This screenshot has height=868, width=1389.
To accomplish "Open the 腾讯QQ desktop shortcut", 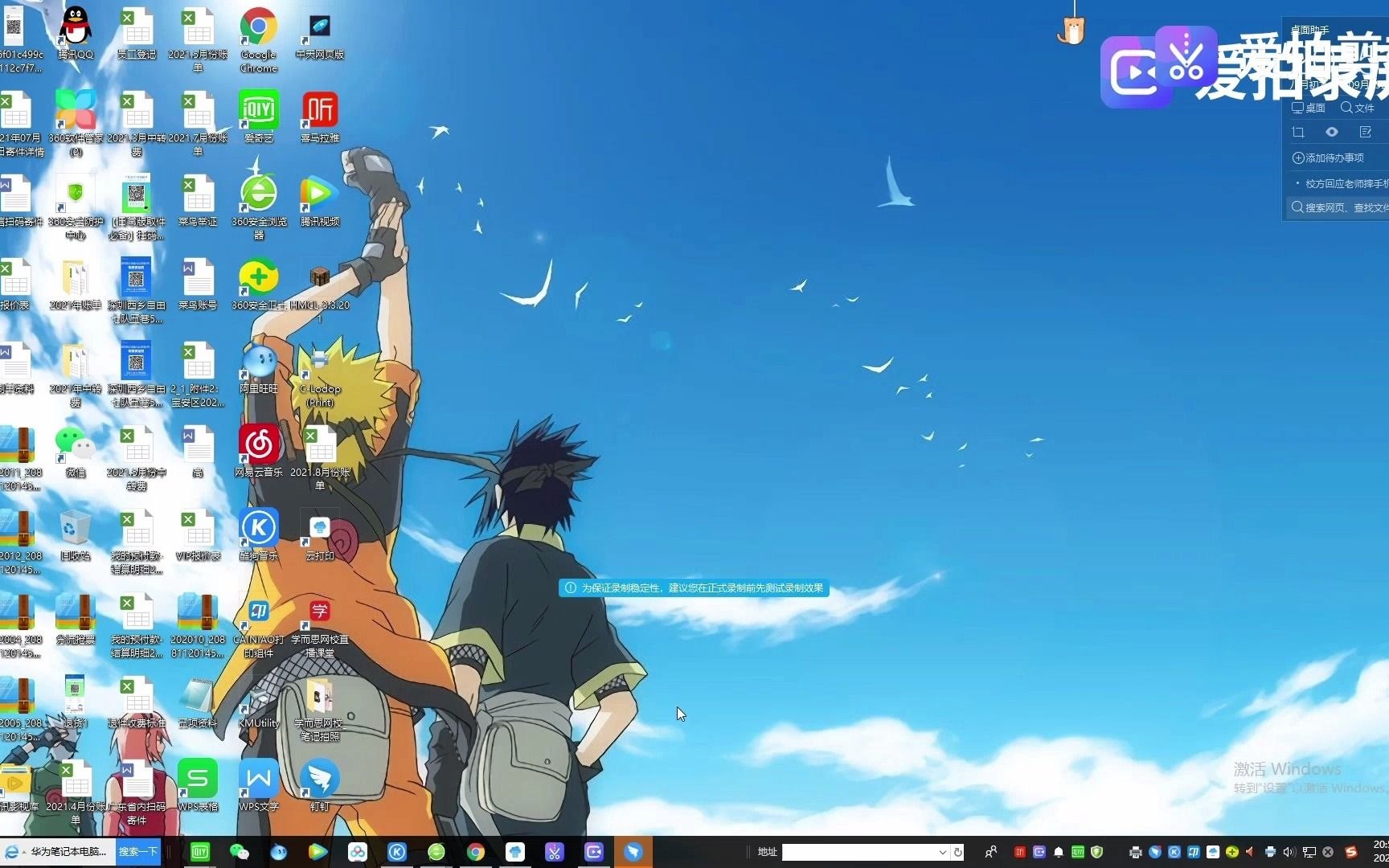I will click(76, 34).
